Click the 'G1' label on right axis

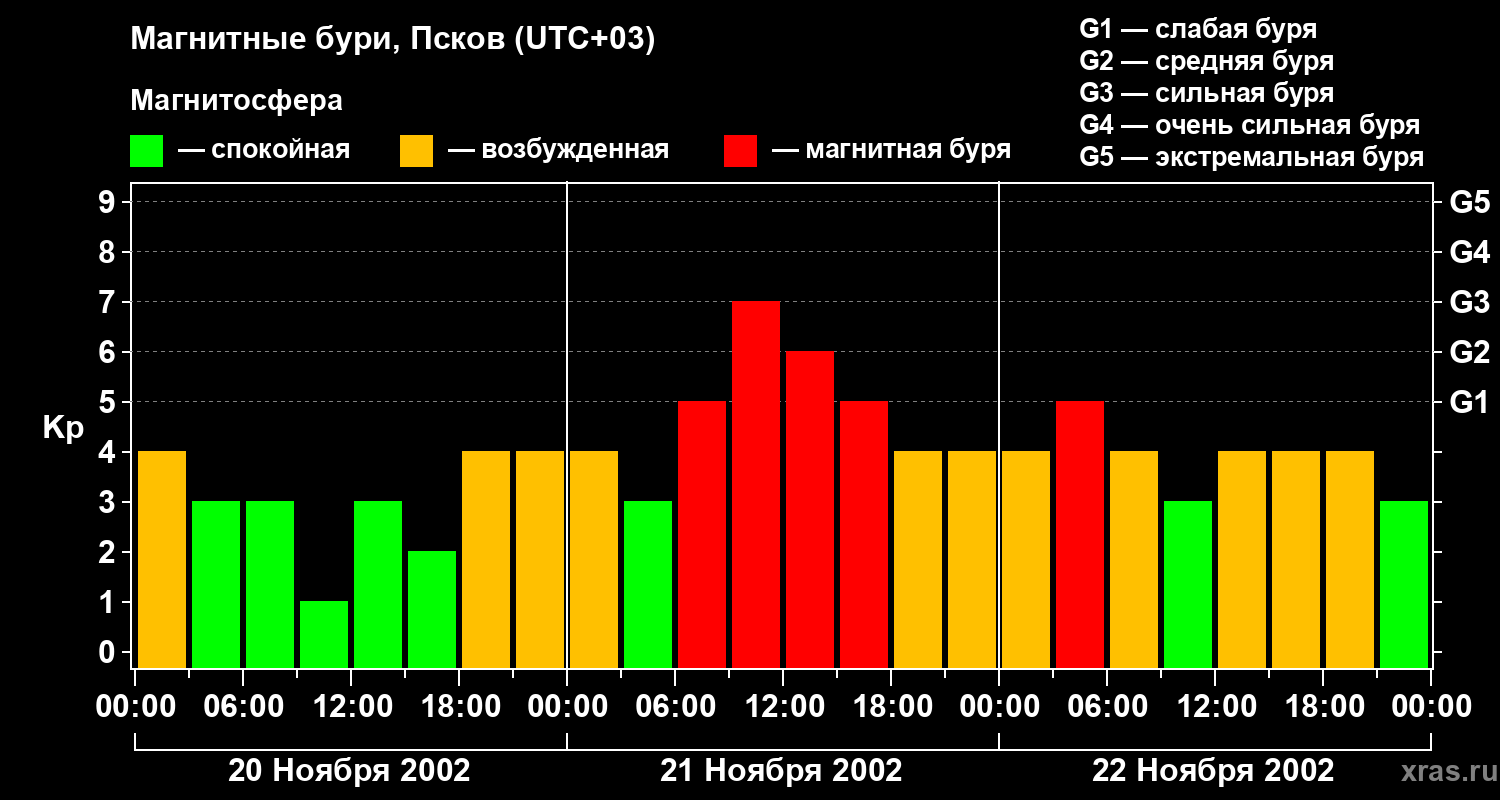pos(1469,403)
